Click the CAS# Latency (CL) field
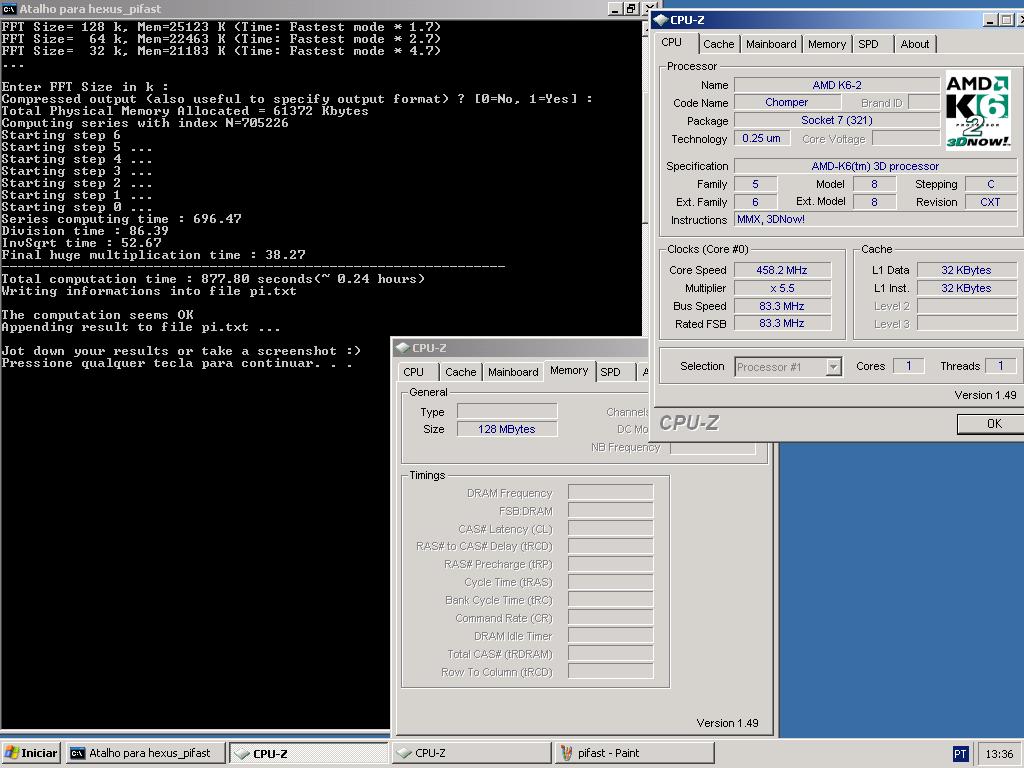Viewport: 1024px width, 768px height. pos(611,528)
